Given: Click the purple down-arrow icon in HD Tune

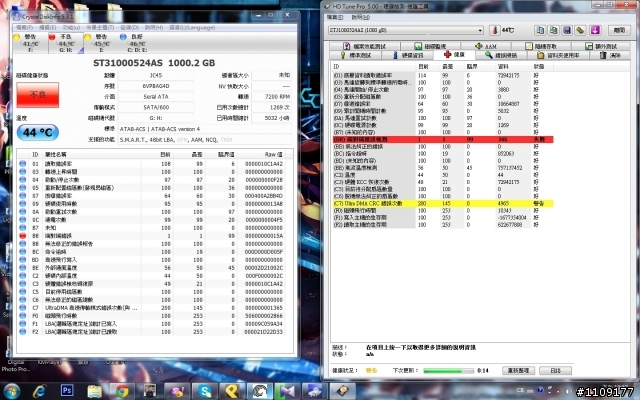Looking at the screenshot, I should 595,30.
